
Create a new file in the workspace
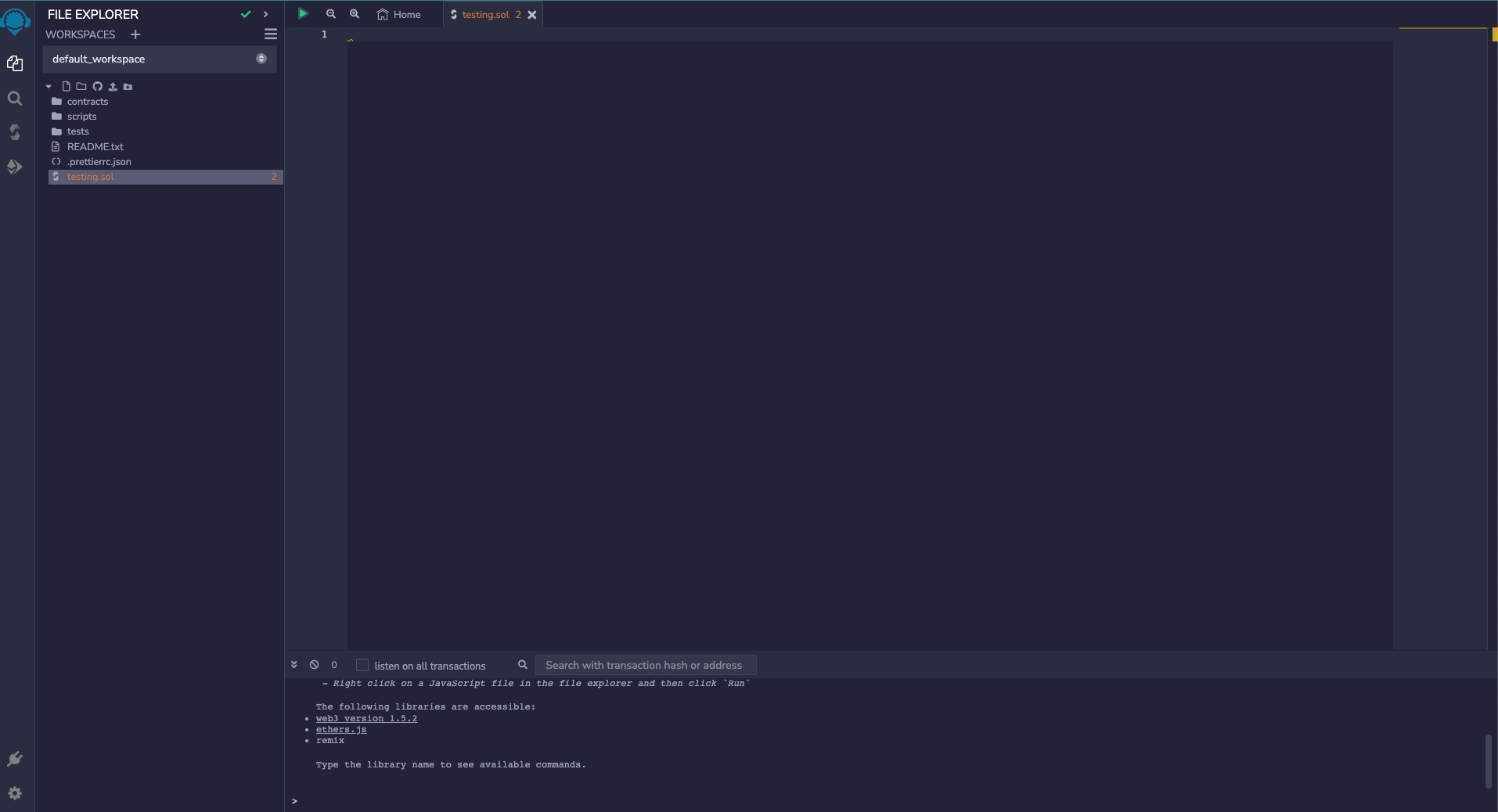click(x=66, y=86)
